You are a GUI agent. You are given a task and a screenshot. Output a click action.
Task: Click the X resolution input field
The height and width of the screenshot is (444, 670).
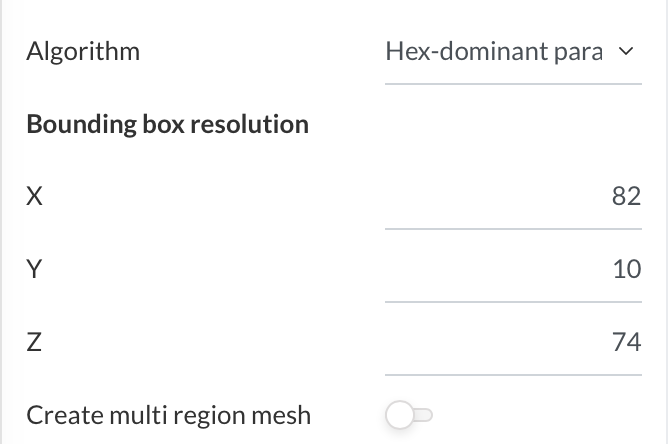pyautogui.click(x=513, y=197)
